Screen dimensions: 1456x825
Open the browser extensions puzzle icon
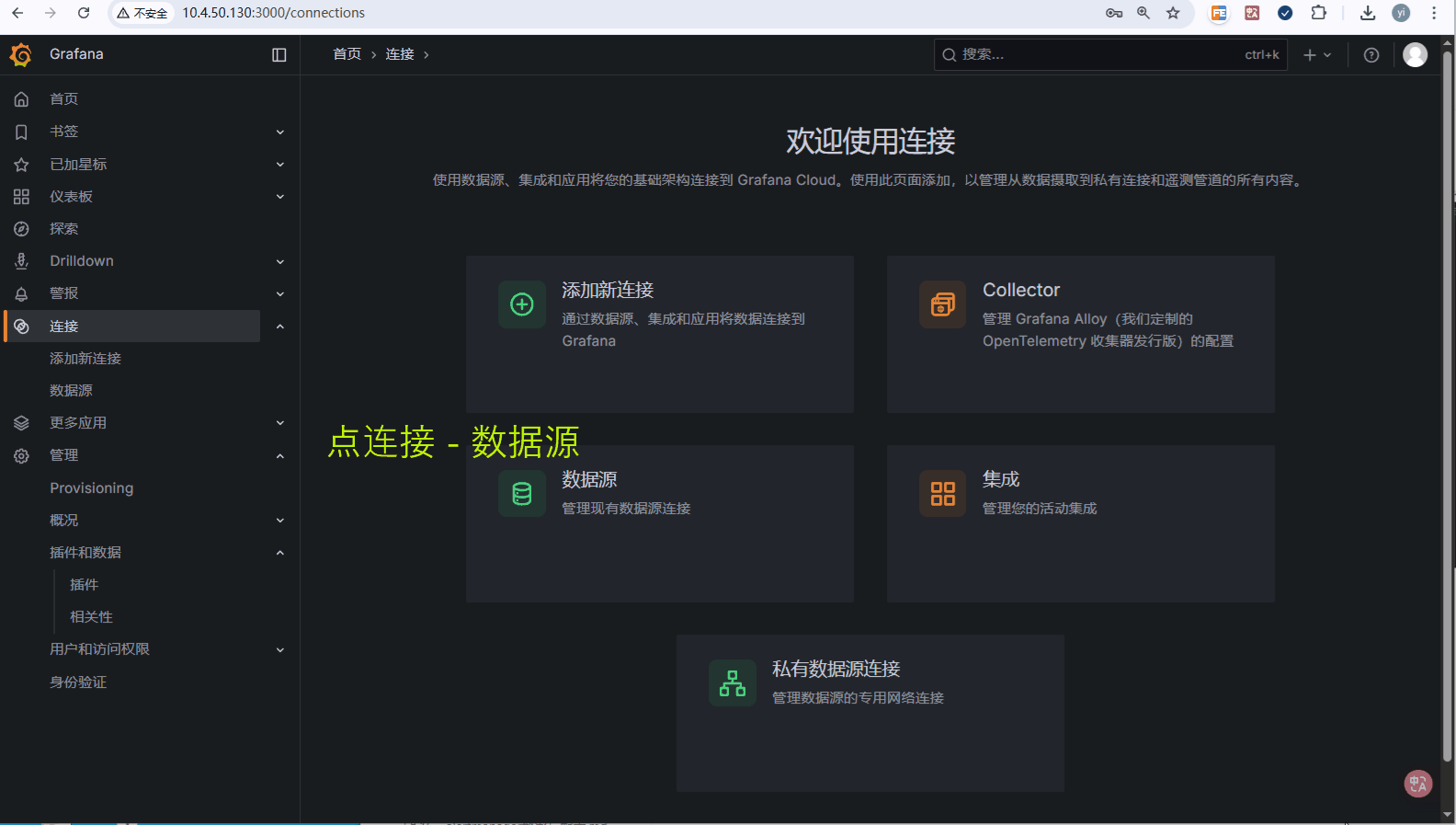(1319, 13)
